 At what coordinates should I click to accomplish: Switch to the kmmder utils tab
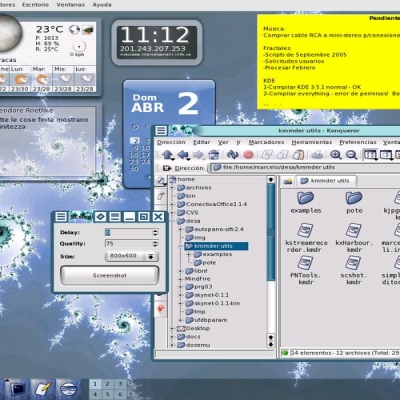coord(327,181)
